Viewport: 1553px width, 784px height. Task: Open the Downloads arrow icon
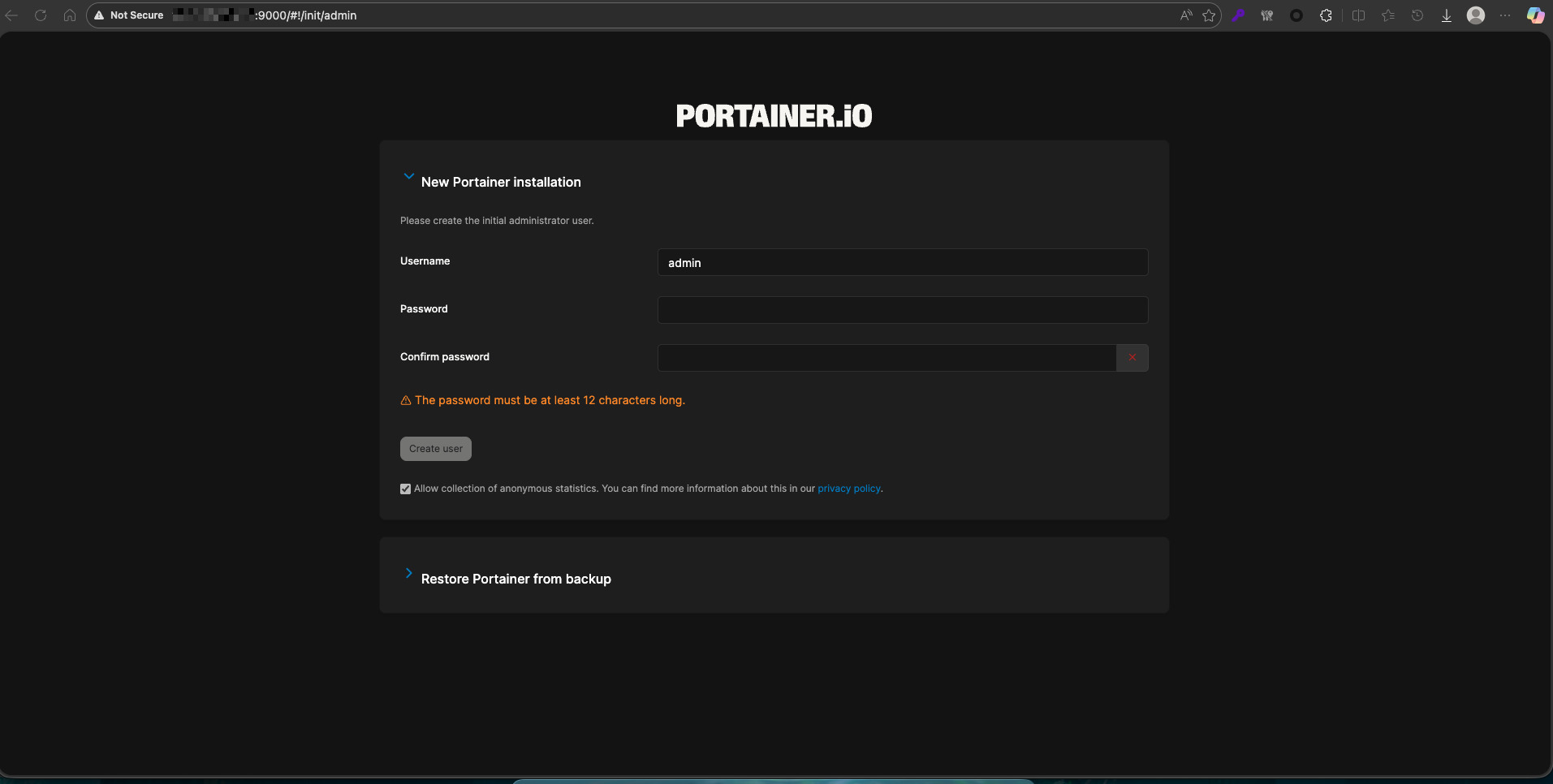coord(1447,15)
